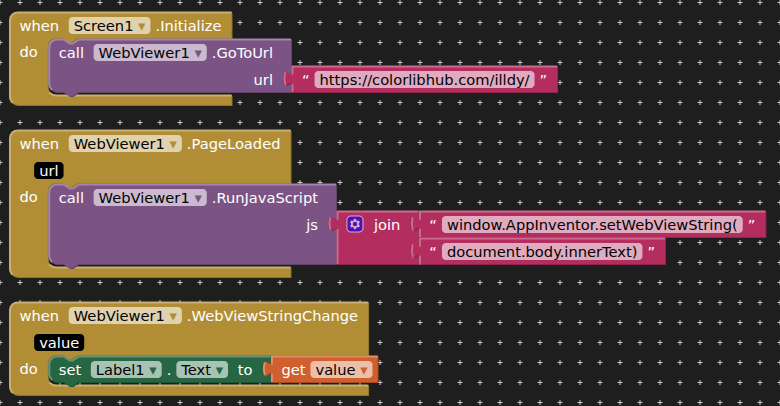Image resolution: width=780 pixels, height=406 pixels.
Task: Select the orange get value block
Action: point(291,370)
